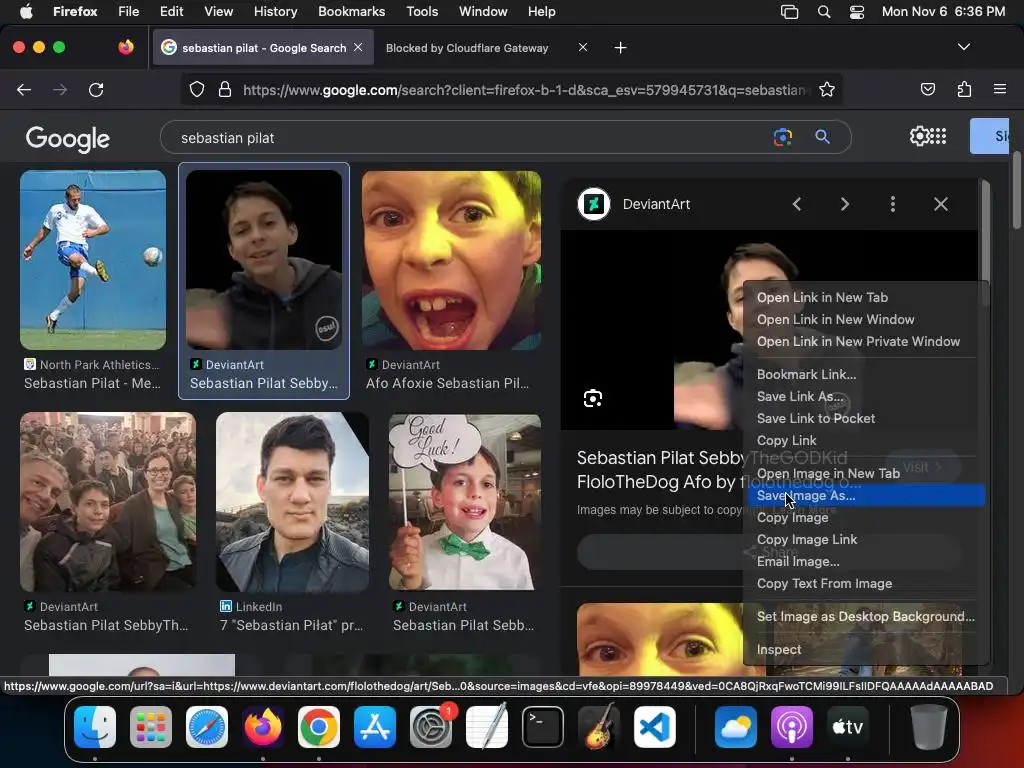Click the search magnifier button in Google

[x=822, y=137]
